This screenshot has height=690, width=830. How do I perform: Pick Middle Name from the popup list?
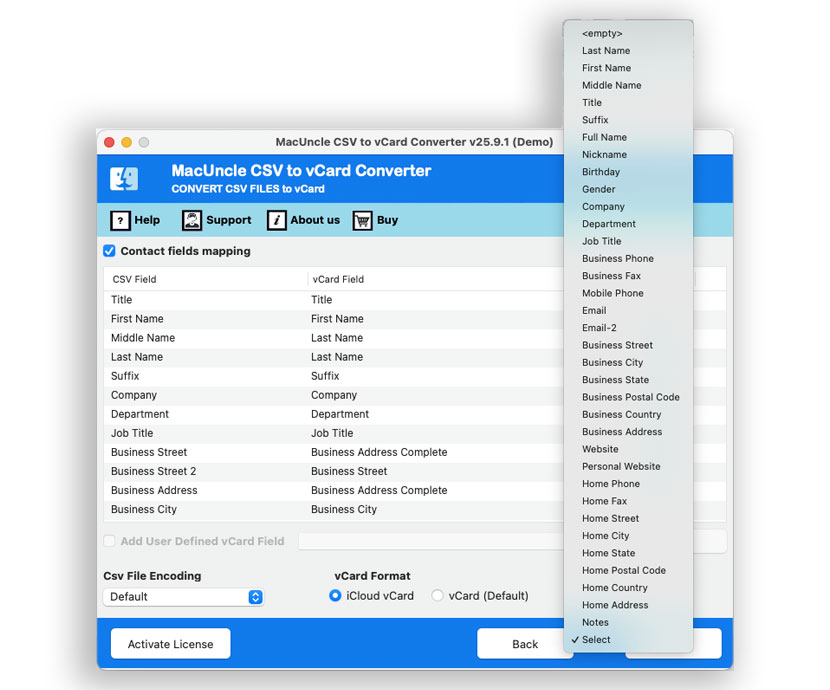628,85
